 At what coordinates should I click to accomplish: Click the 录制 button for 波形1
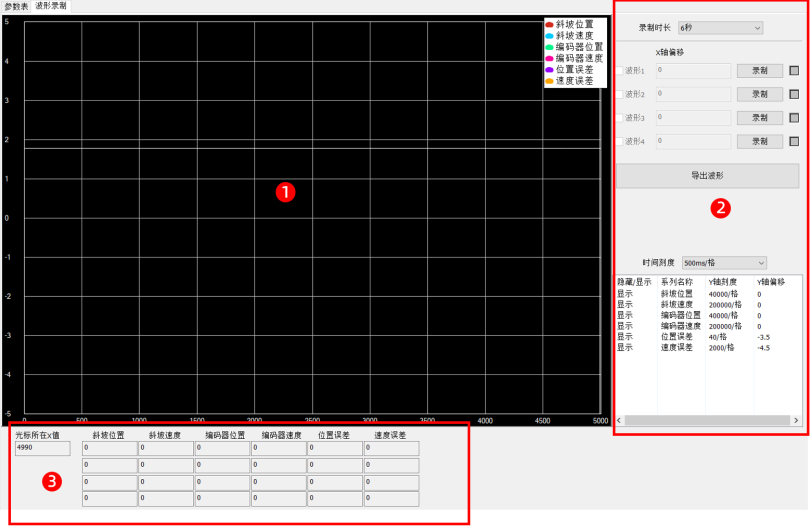coord(760,70)
